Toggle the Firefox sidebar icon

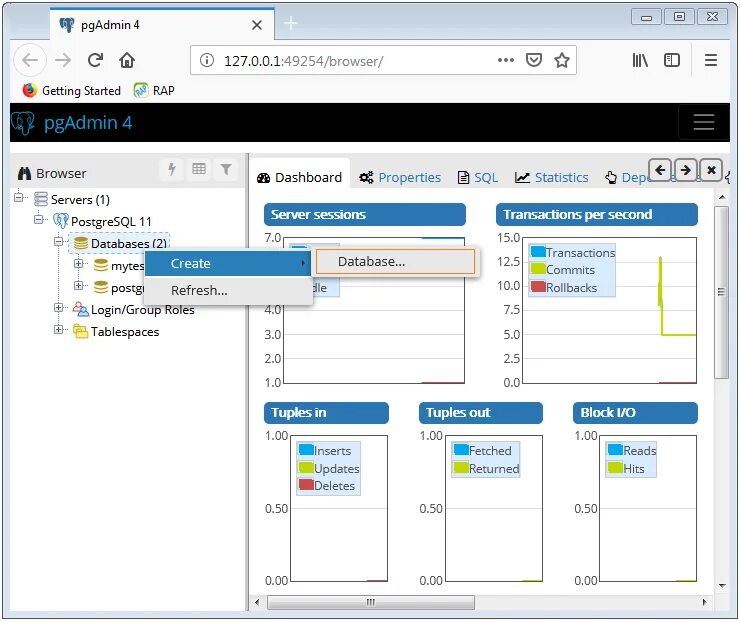(672, 60)
